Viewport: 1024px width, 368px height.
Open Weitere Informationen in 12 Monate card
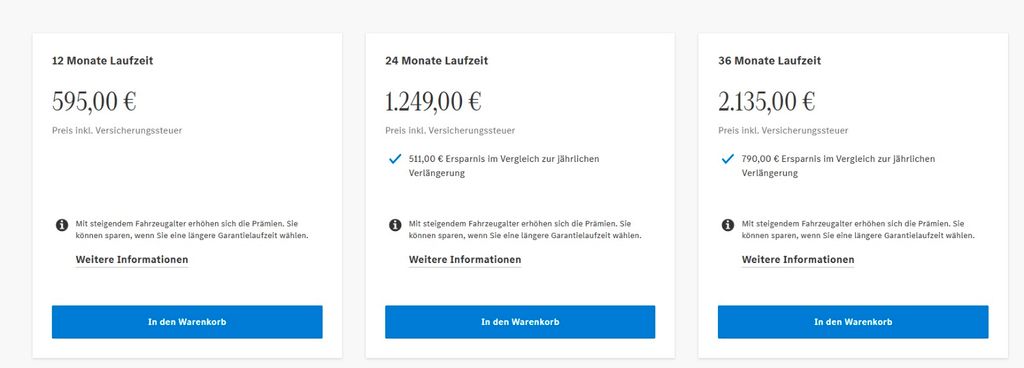pyautogui.click(x=132, y=260)
